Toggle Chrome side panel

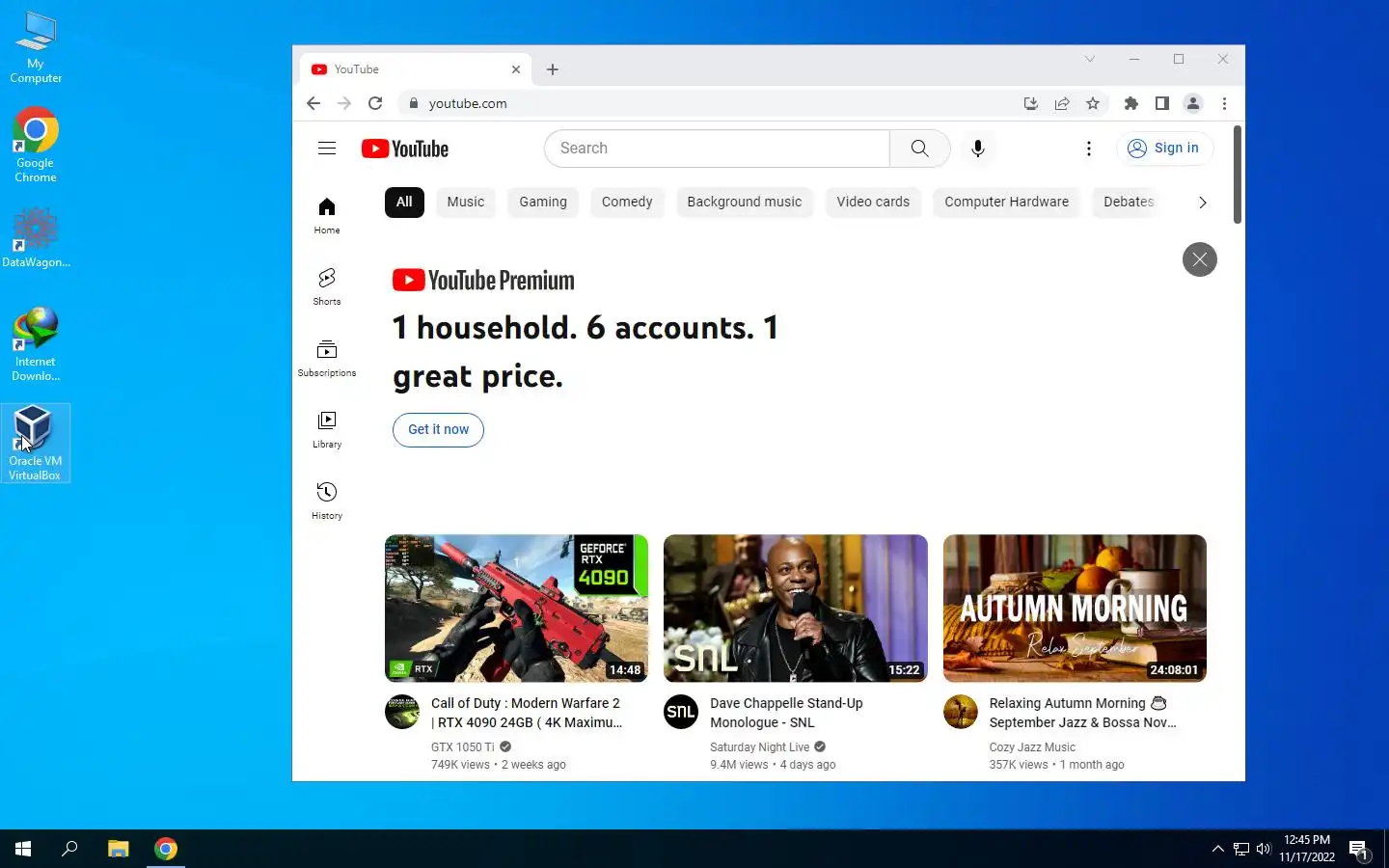[x=1162, y=103]
